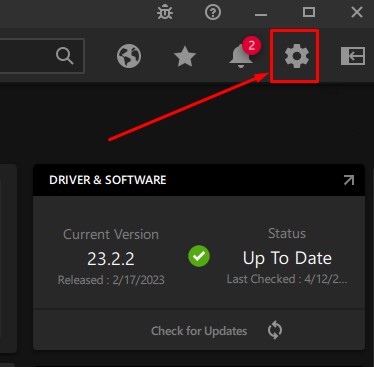Select the version number 23.2.2
Viewport: 374px width, 367px height.
pos(111,259)
